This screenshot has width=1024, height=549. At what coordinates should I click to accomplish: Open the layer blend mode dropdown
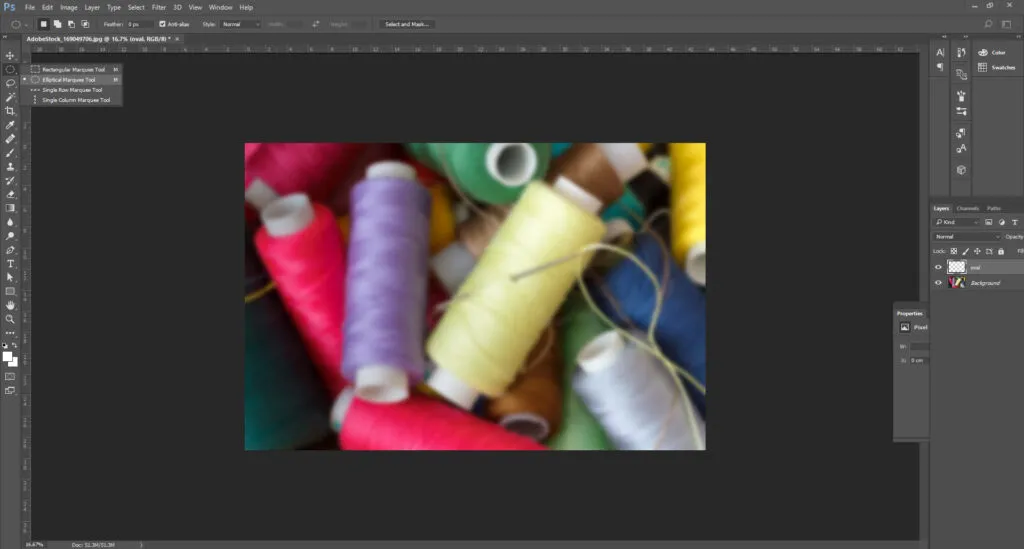coord(967,236)
